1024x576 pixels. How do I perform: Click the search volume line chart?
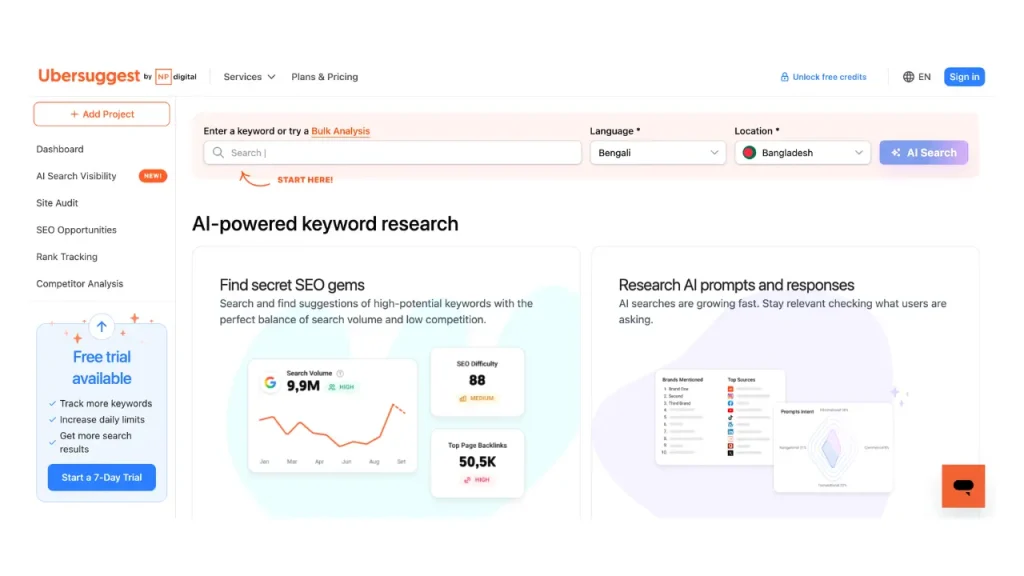(x=332, y=426)
